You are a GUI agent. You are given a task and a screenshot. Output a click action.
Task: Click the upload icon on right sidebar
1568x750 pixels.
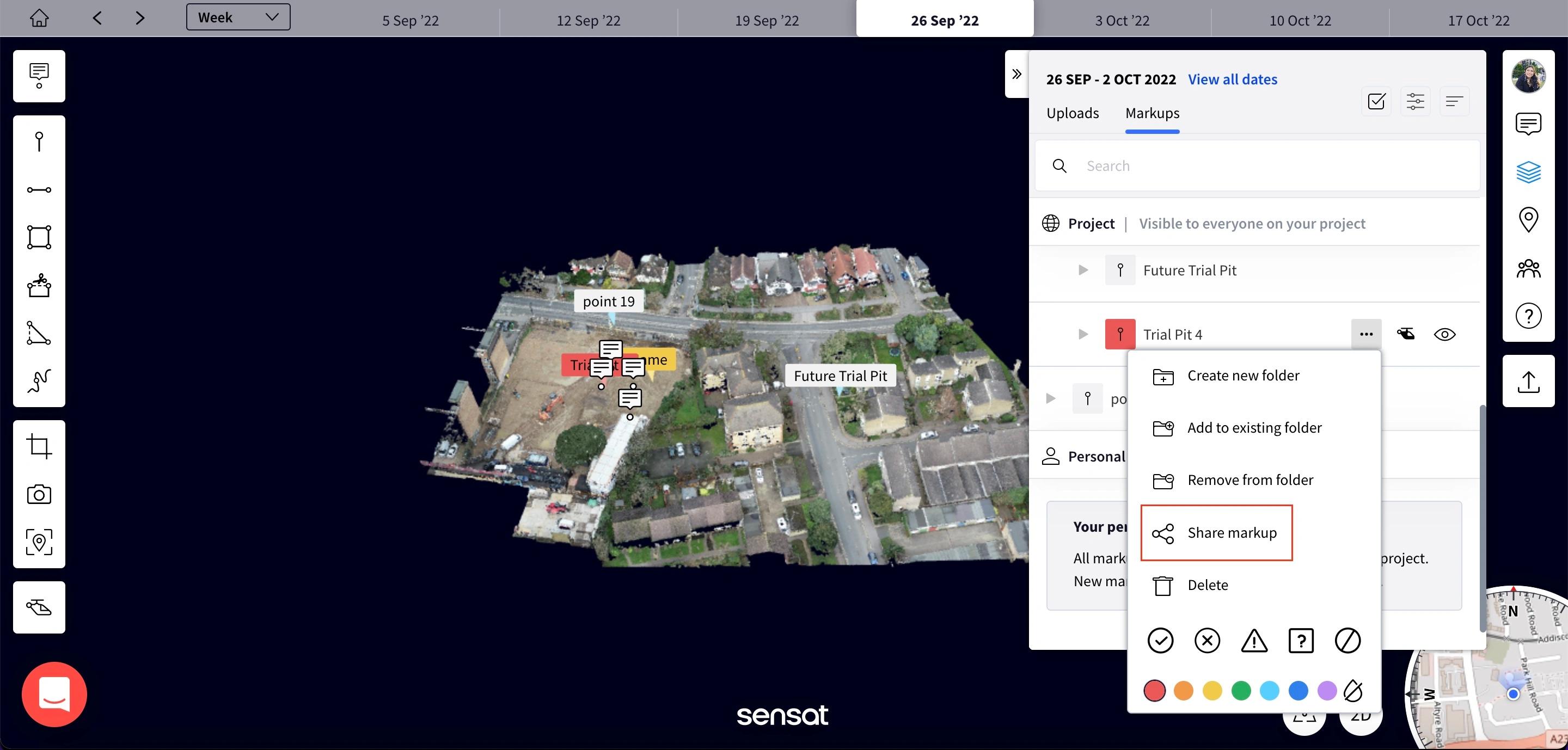tap(1528, 382)
